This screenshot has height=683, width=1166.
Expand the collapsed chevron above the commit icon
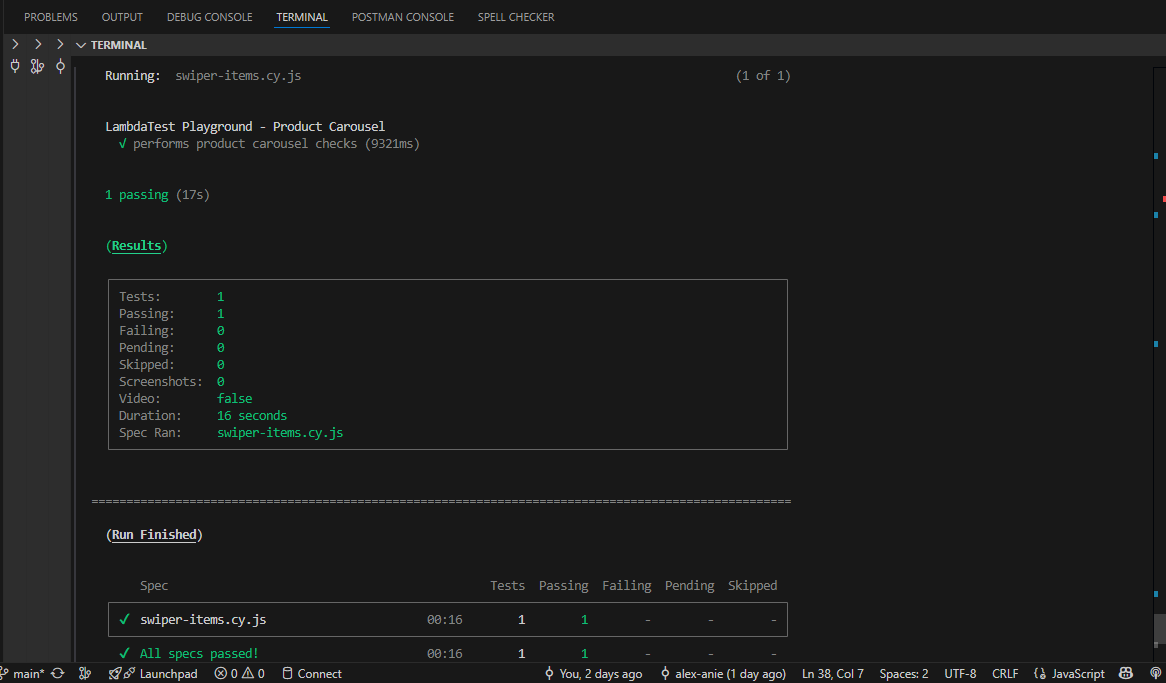60,45
